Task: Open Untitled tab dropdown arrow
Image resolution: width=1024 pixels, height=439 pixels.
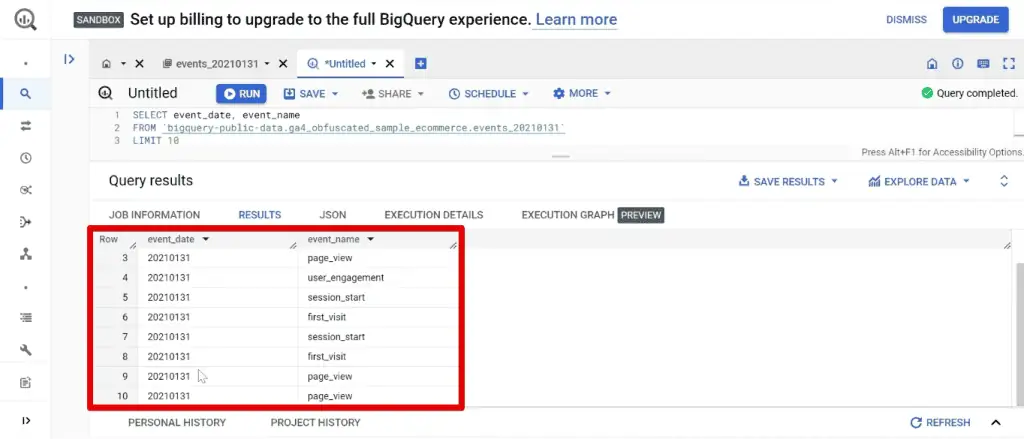Action: pyautogui.click(x=374, y=64)
